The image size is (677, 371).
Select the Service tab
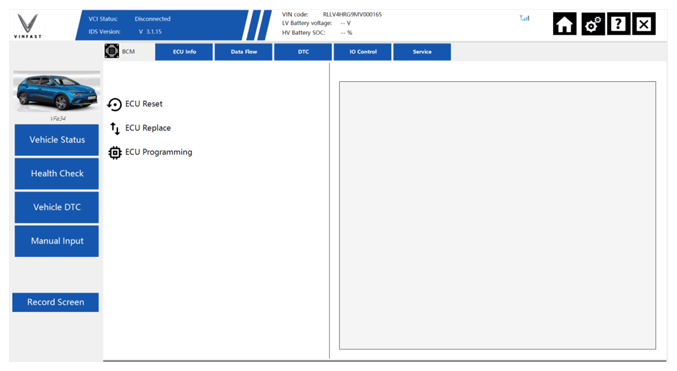[422, 52]
